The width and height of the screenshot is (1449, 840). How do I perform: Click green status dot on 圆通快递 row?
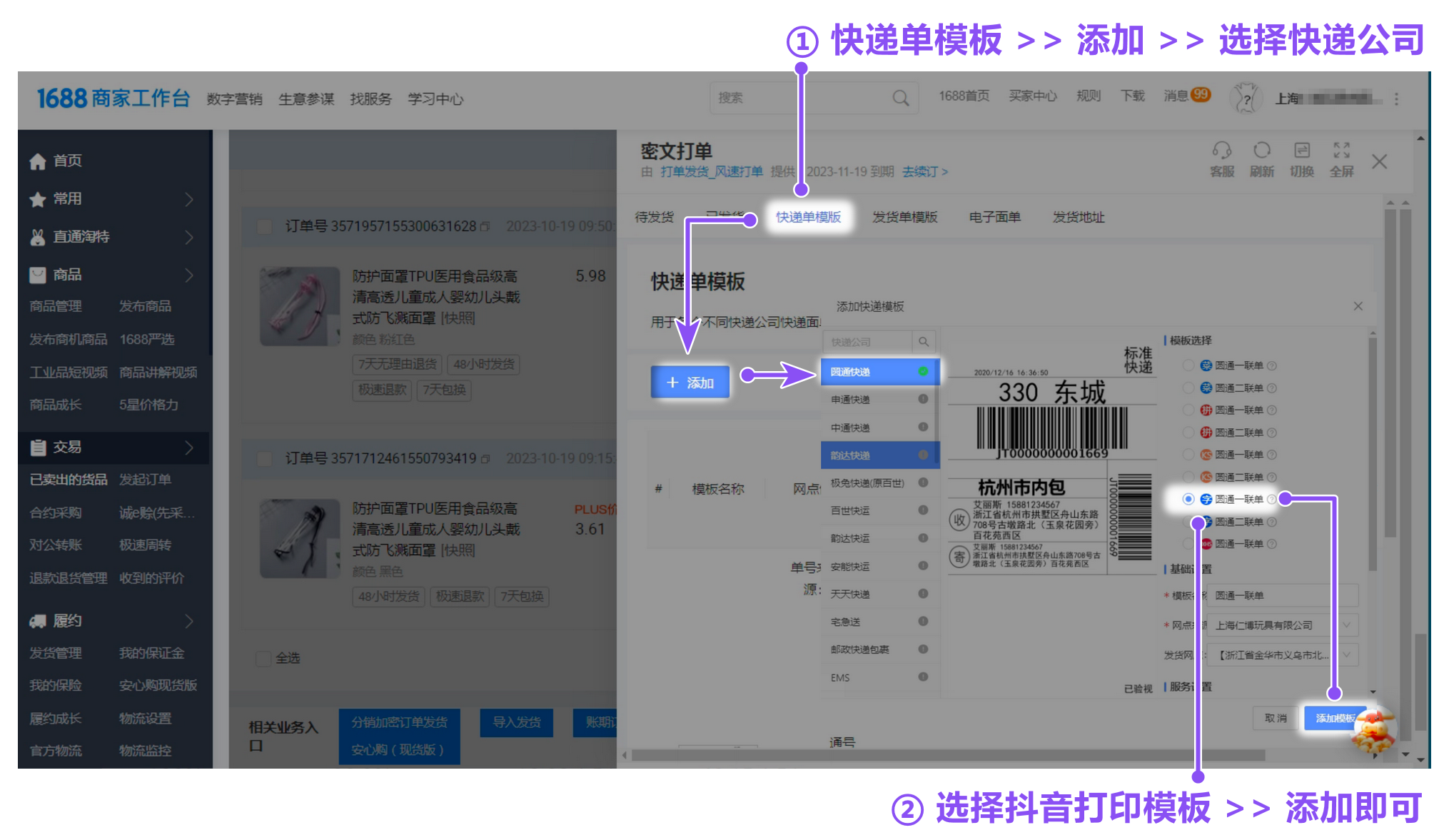[x=923, y=371]
